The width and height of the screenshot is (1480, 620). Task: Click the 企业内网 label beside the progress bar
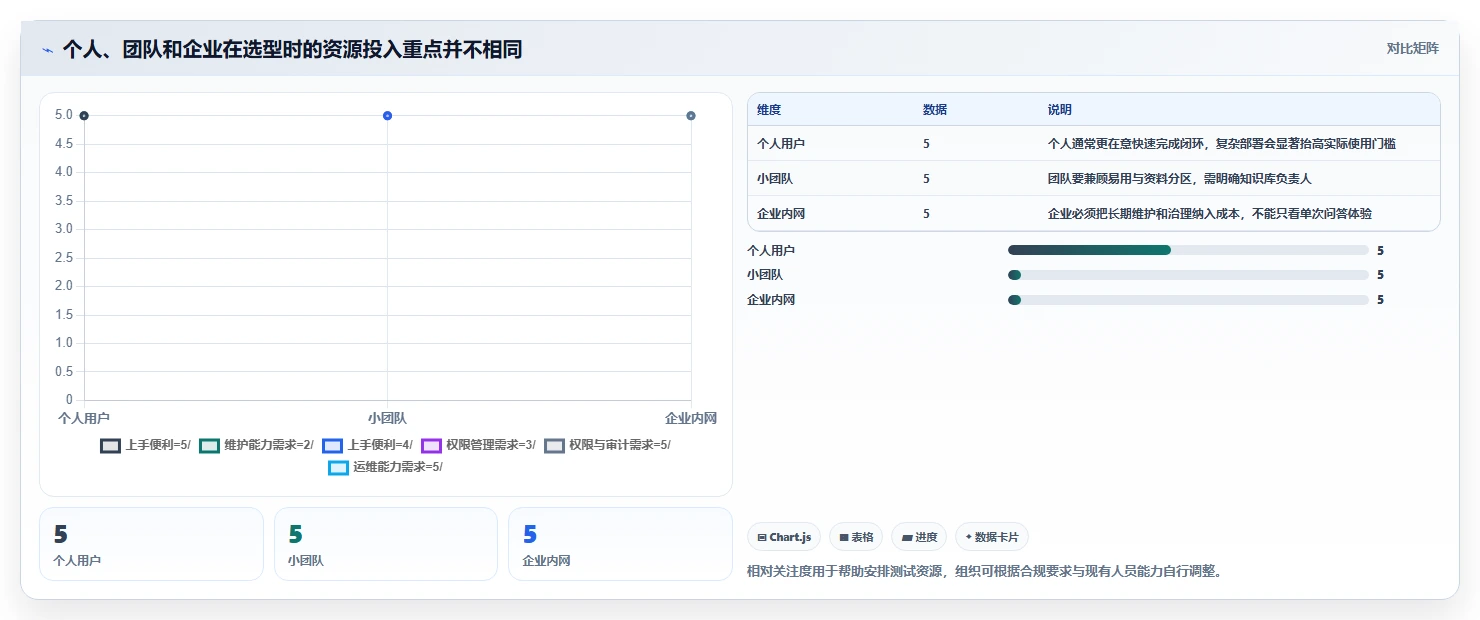(x=771, y=300)
